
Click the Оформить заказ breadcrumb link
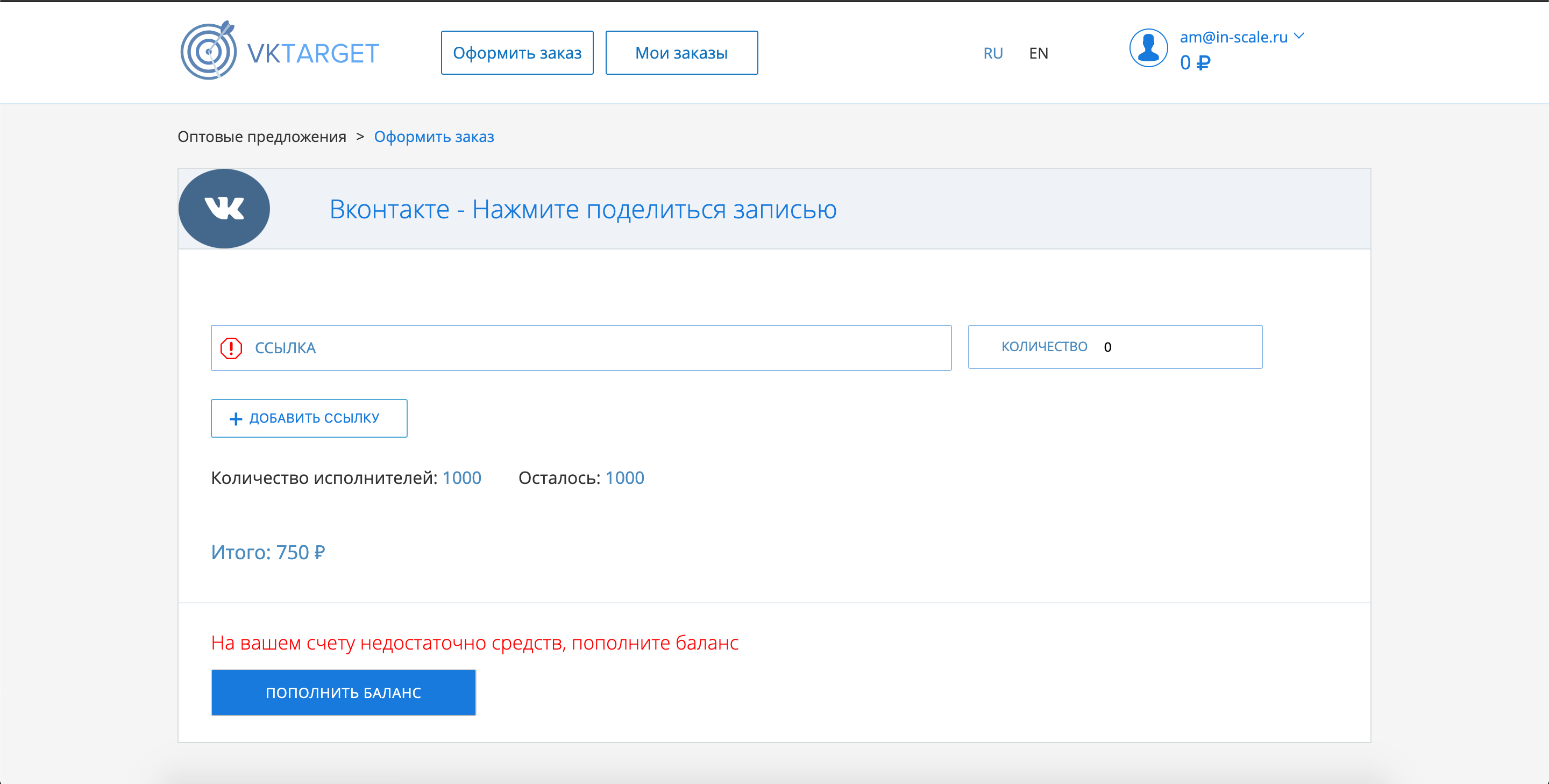tap(434, 137)
